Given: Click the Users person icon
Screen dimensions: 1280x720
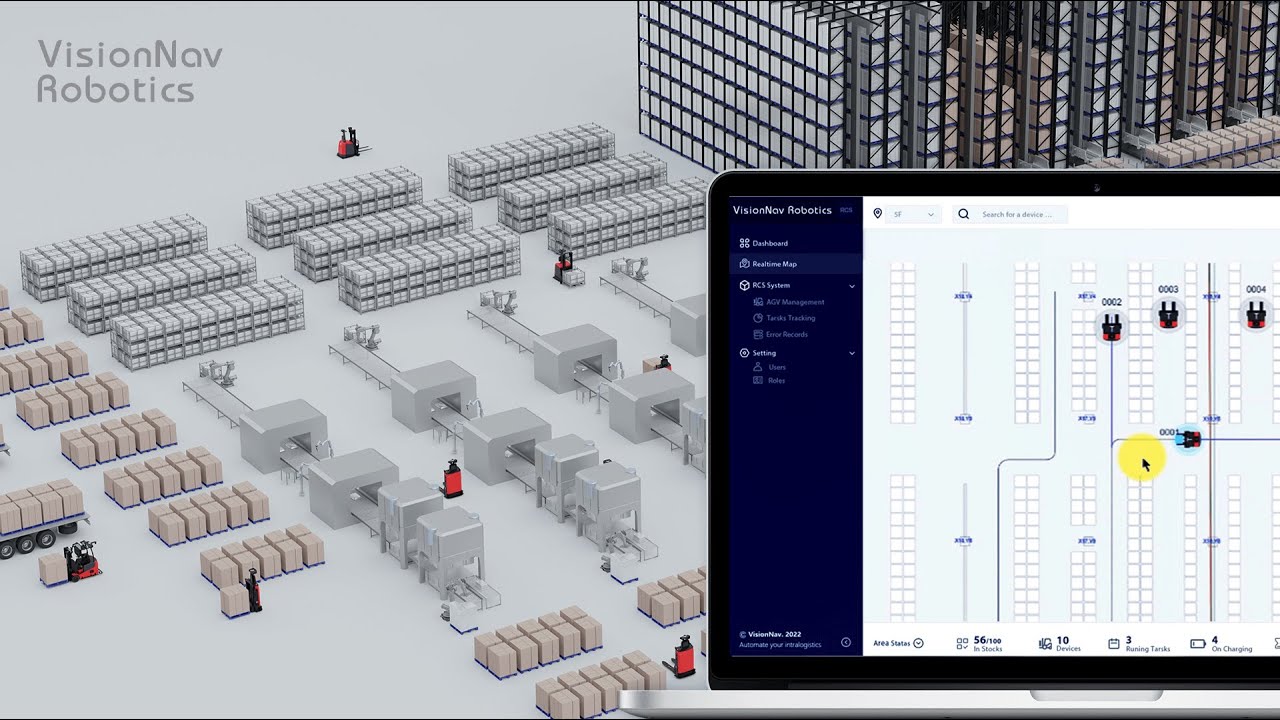Looking at the screenshot, I should coord(757,367).
